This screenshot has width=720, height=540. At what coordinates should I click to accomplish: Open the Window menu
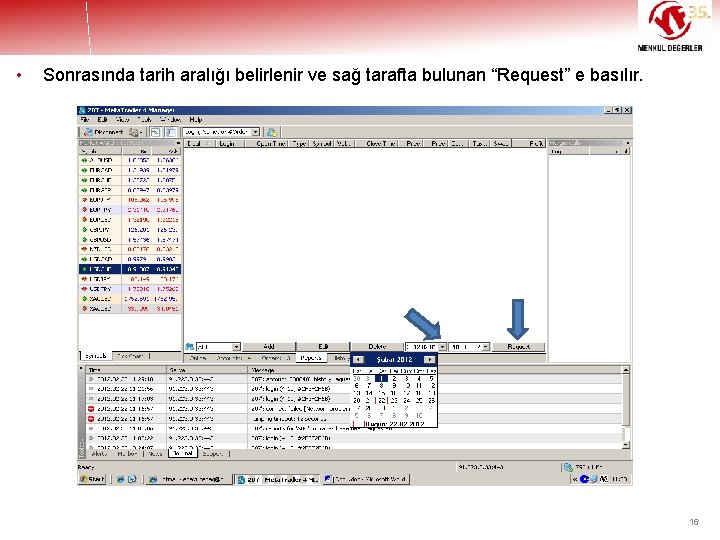pos(170,120)
